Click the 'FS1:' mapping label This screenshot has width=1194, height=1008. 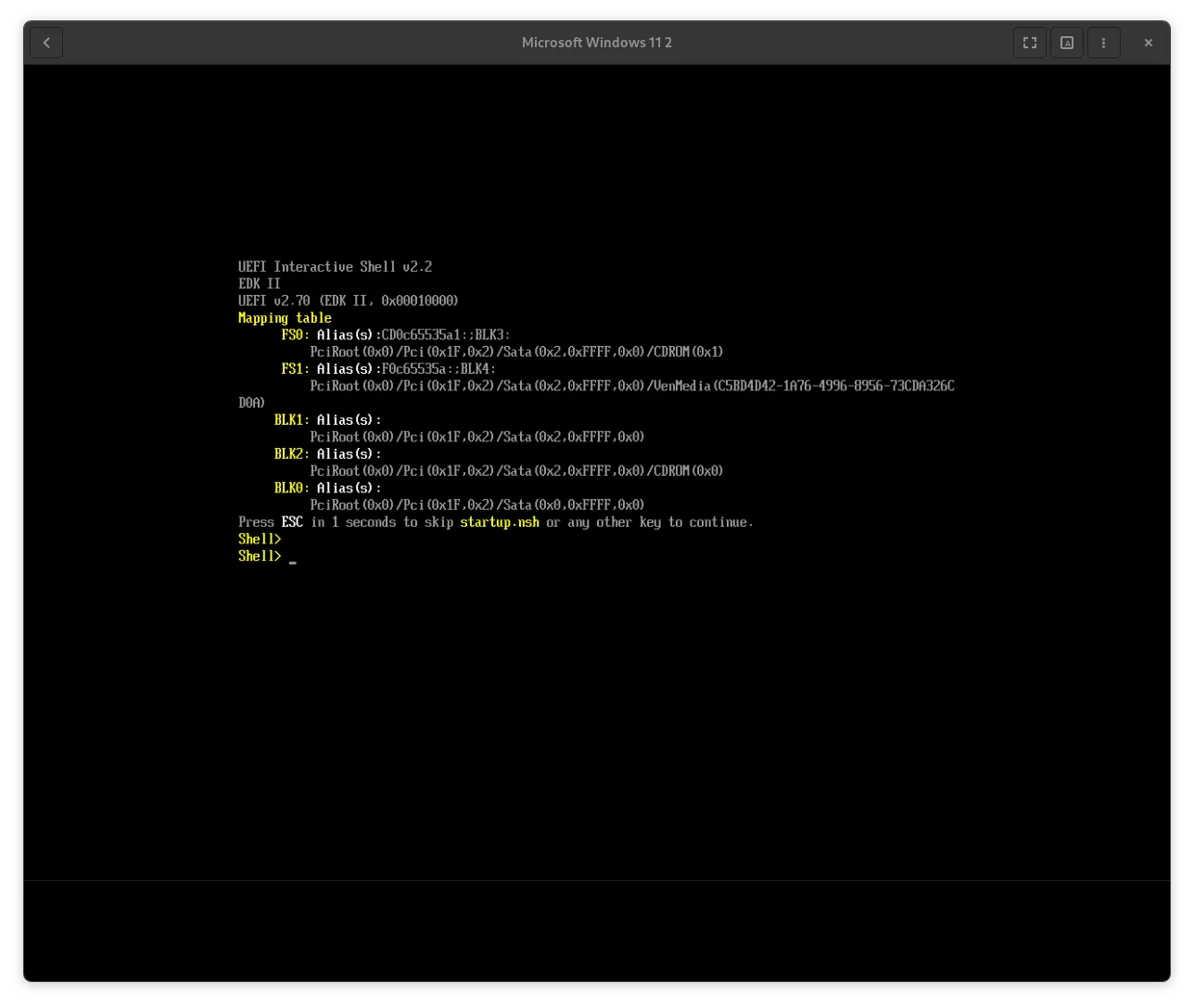[295, 369]
